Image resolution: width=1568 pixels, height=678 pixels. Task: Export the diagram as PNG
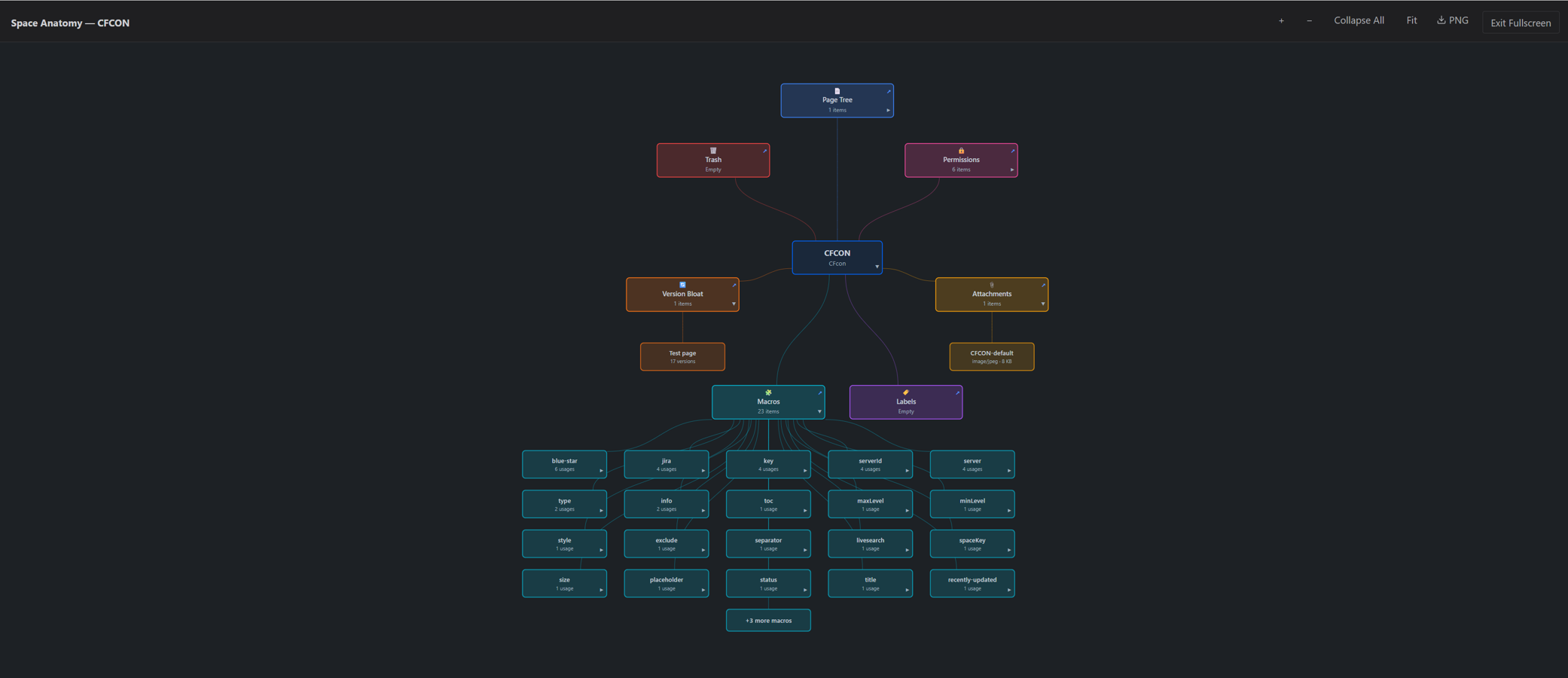[x=1452, y=21]
